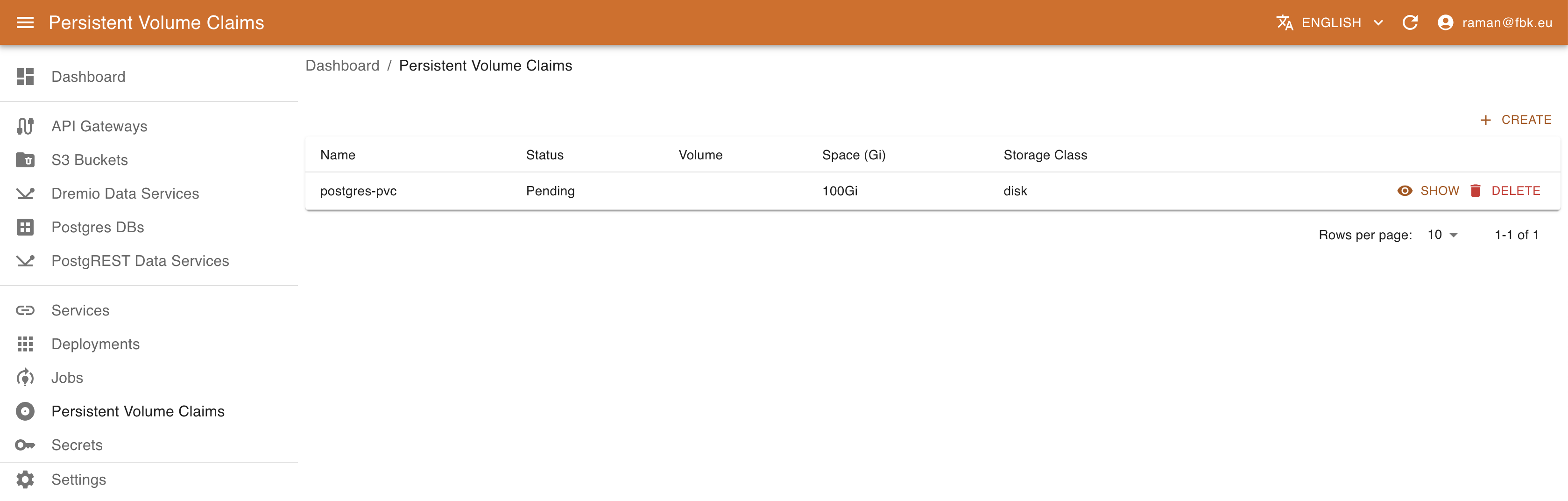Click the translate language icon
Screen dimensions: 1568x501
pyautogui.click(x=1285, y=22)
